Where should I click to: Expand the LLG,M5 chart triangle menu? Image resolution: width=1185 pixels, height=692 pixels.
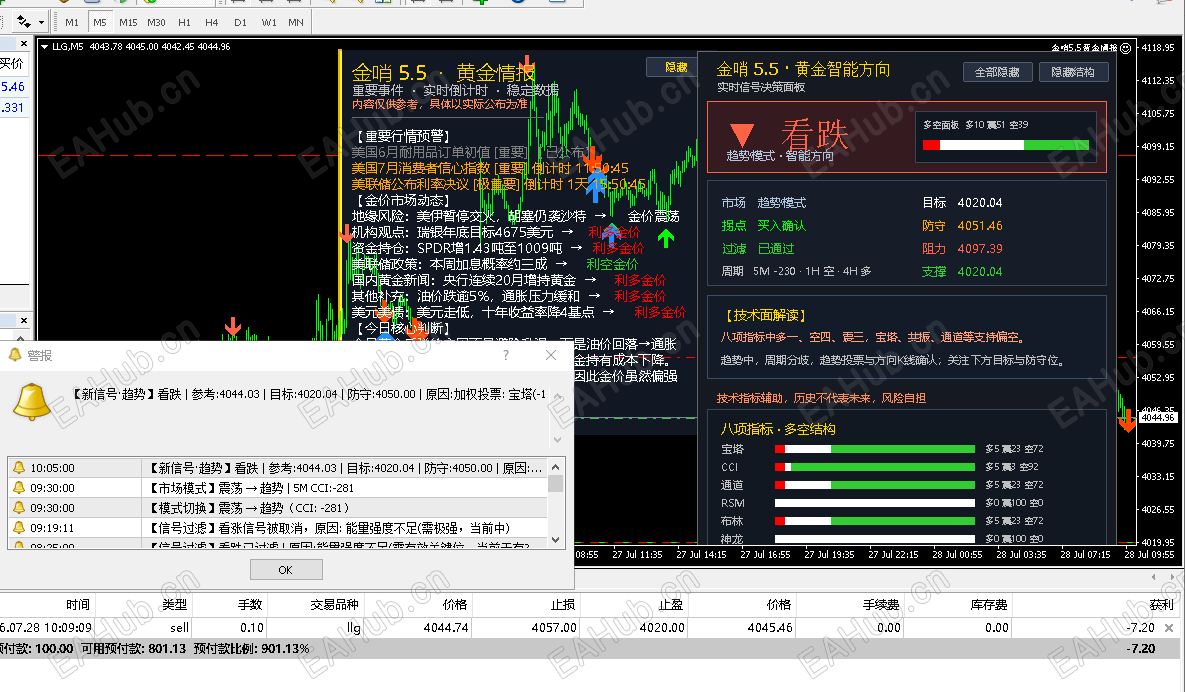[x=45, y=47]
